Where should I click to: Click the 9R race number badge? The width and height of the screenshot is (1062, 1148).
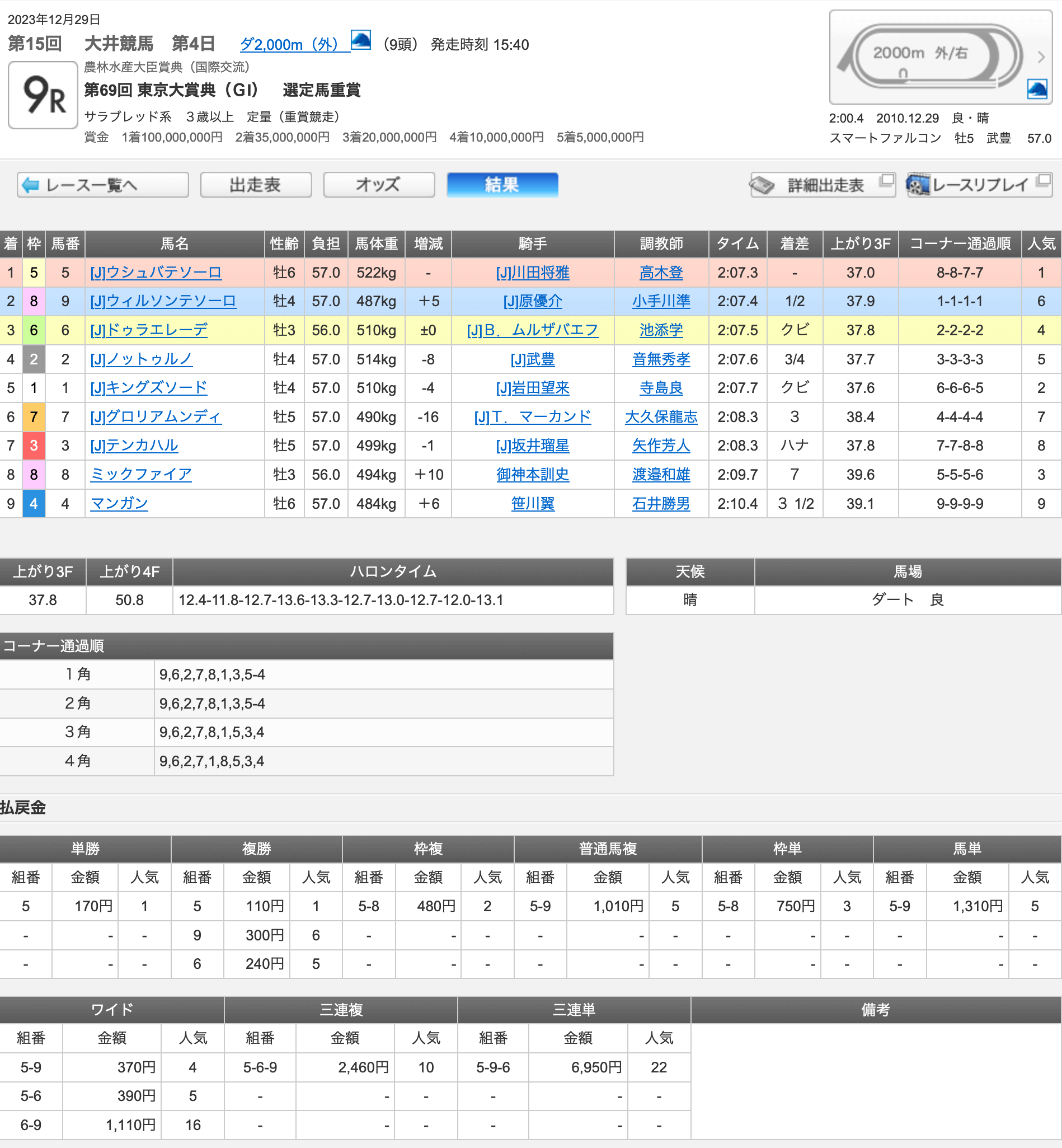point(43,95)
